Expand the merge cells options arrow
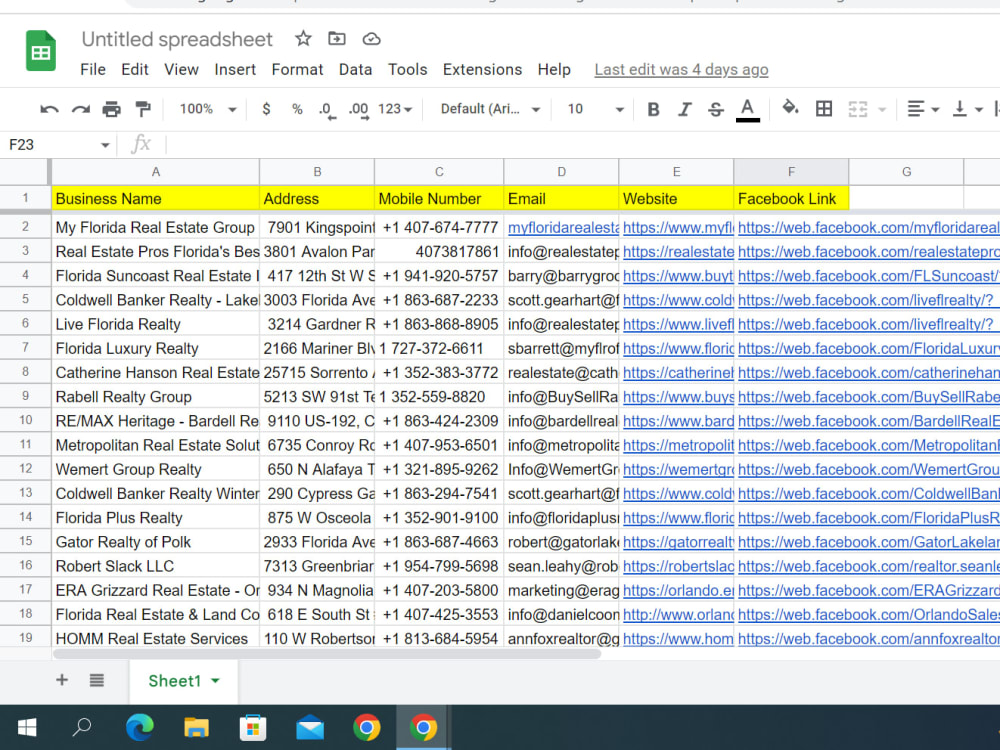The height and width of the screenshot is (750, 1000). [x=883, y=110]
